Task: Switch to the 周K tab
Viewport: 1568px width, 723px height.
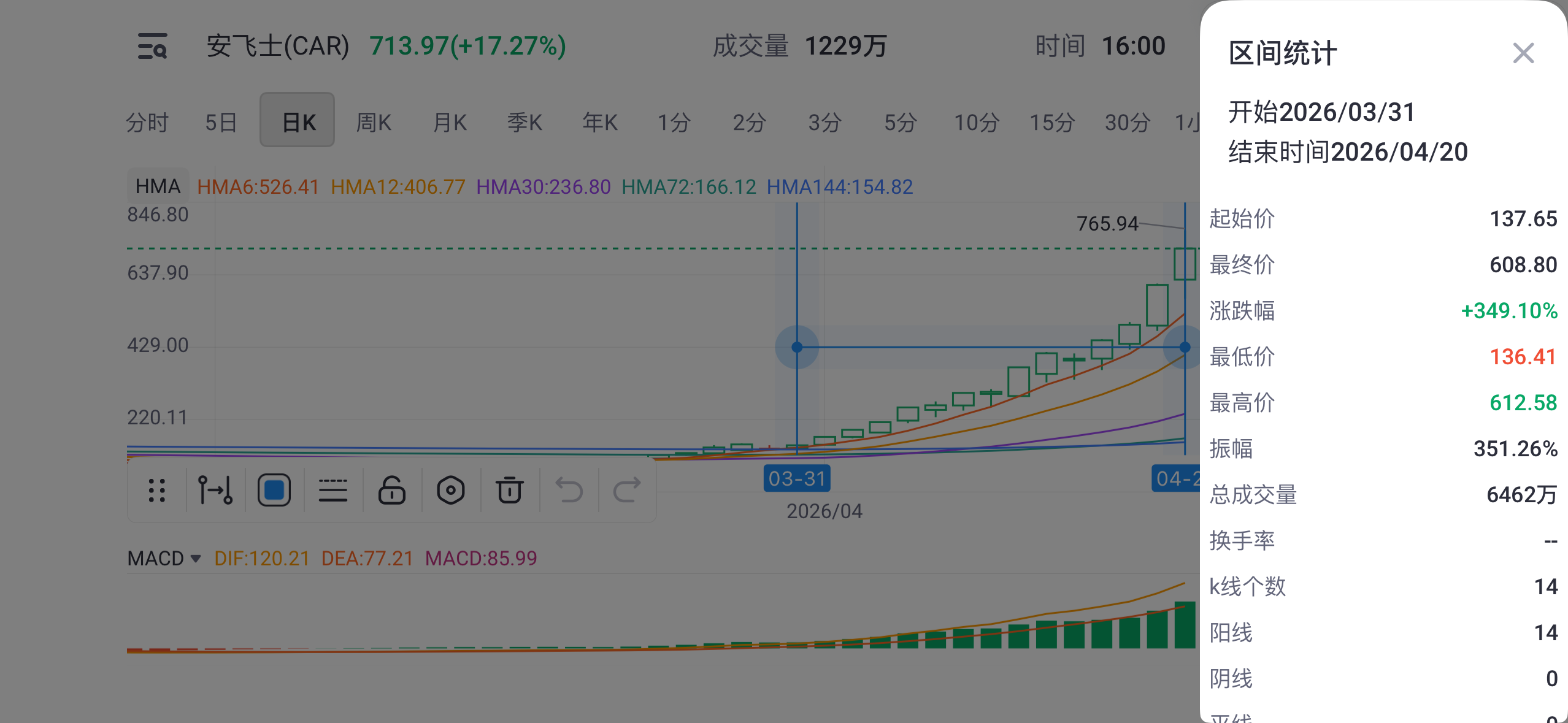Action: coord(374,122)
